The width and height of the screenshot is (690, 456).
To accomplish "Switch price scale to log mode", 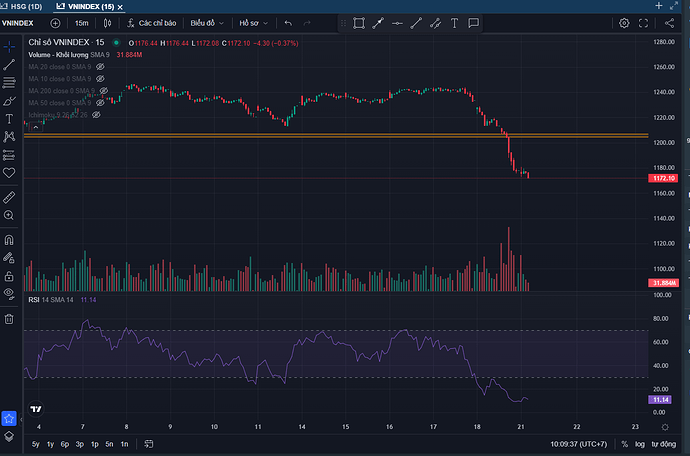I will tap(639, 444).
